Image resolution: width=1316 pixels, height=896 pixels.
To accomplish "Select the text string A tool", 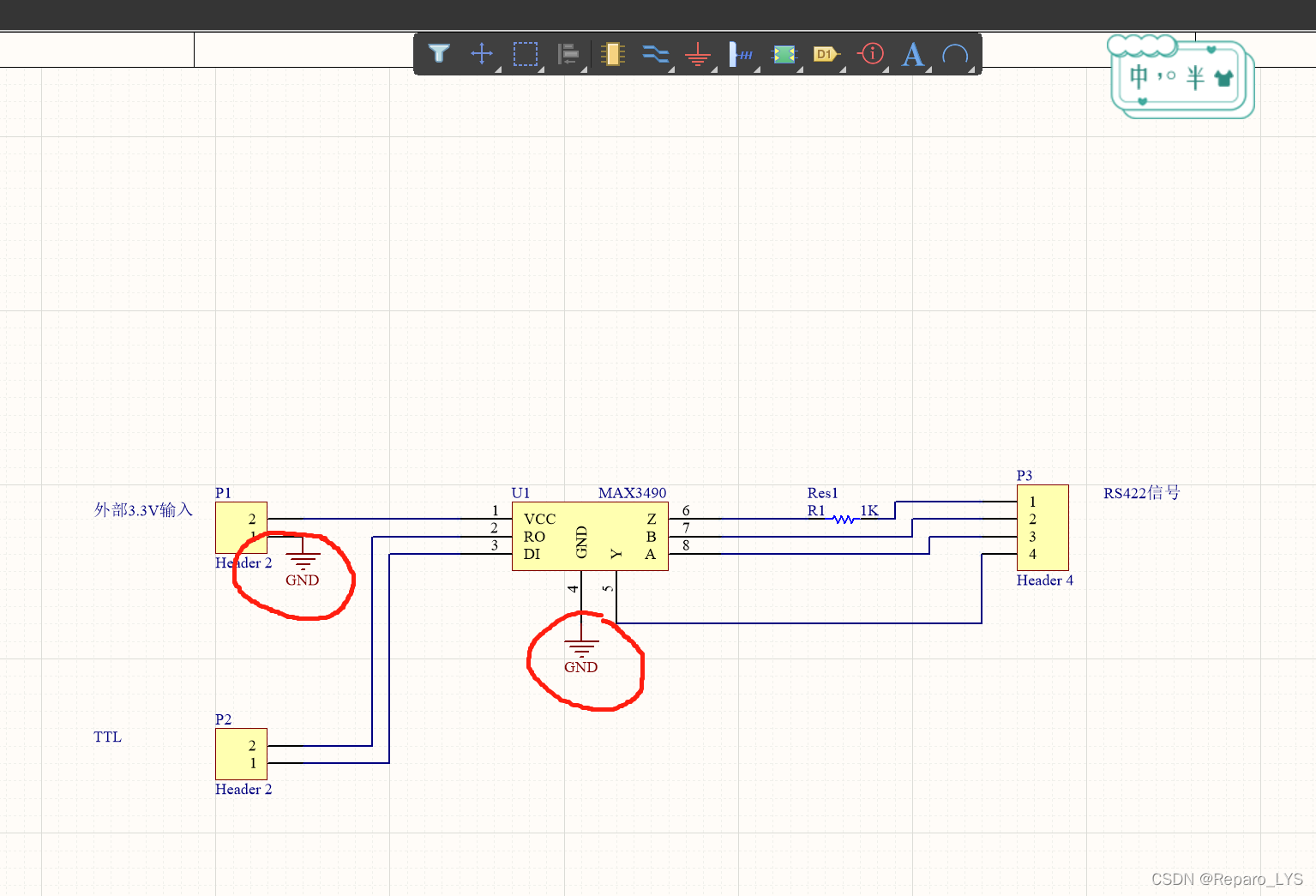I will tap(913, 54).
